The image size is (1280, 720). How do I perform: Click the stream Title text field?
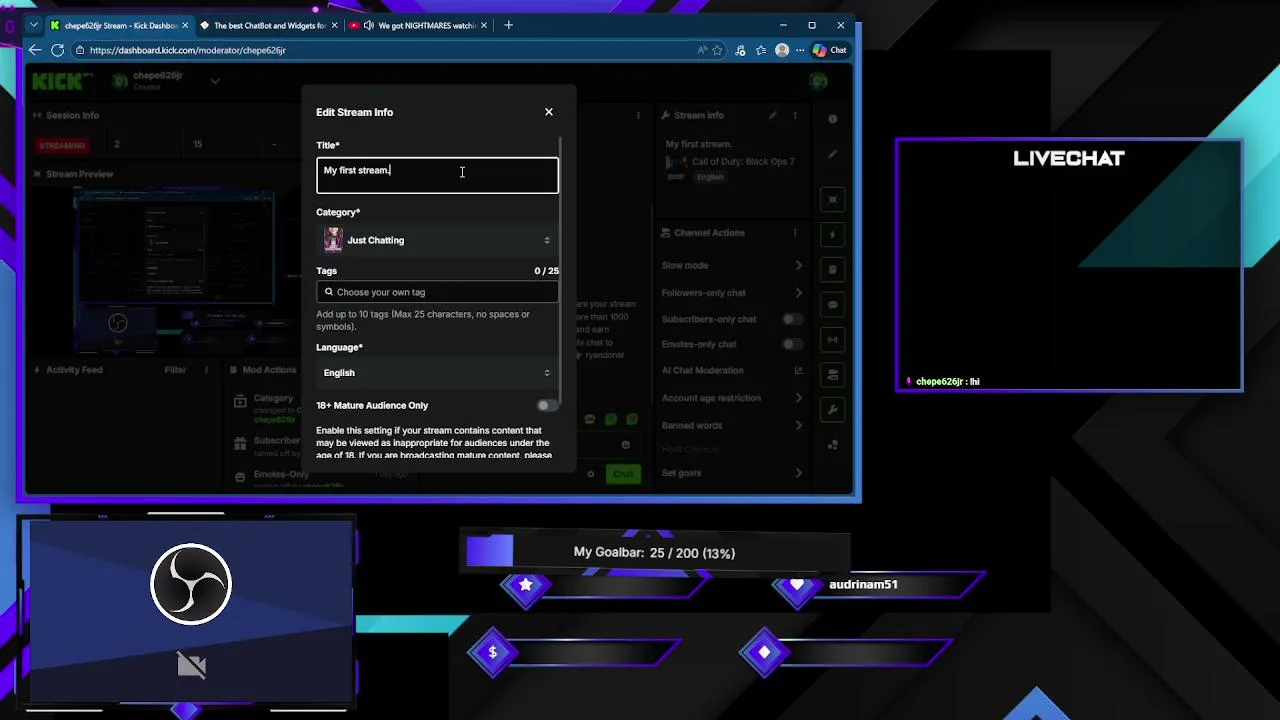click(437, 175)
